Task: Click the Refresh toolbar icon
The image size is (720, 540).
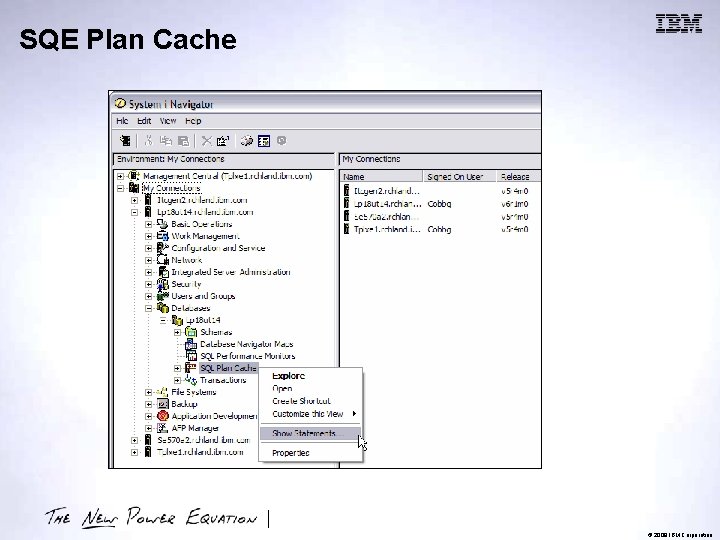Action: pos(247,141)
